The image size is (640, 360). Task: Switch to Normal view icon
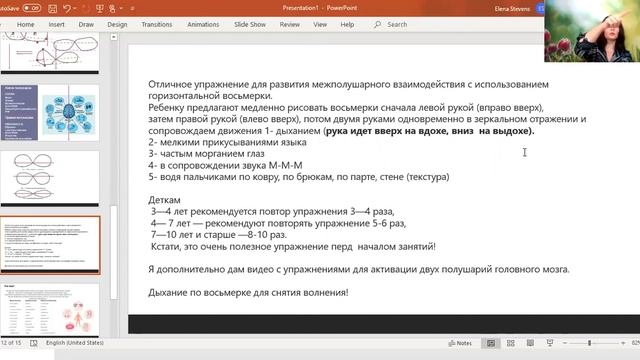[491, 343]
